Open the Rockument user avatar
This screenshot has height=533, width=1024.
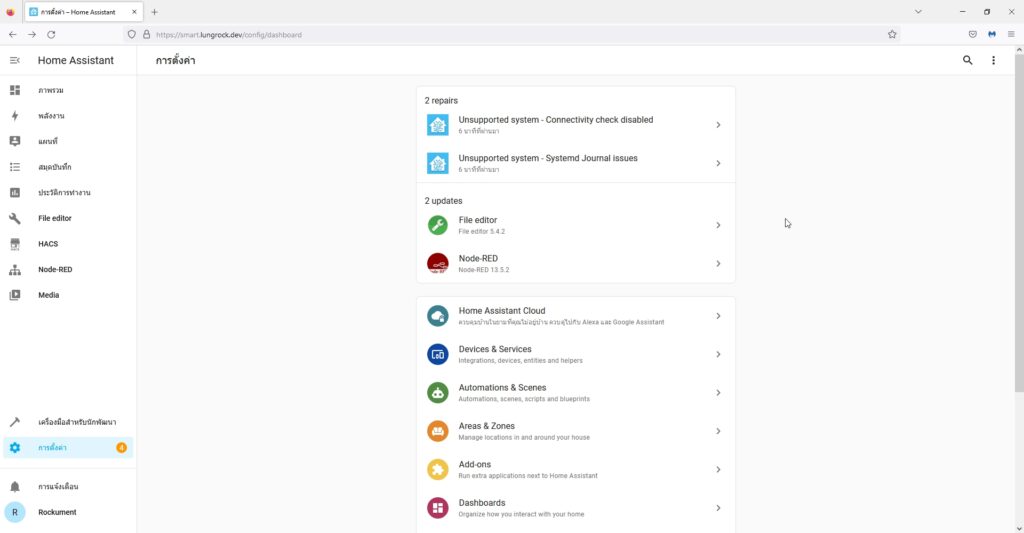click(15, 512)
